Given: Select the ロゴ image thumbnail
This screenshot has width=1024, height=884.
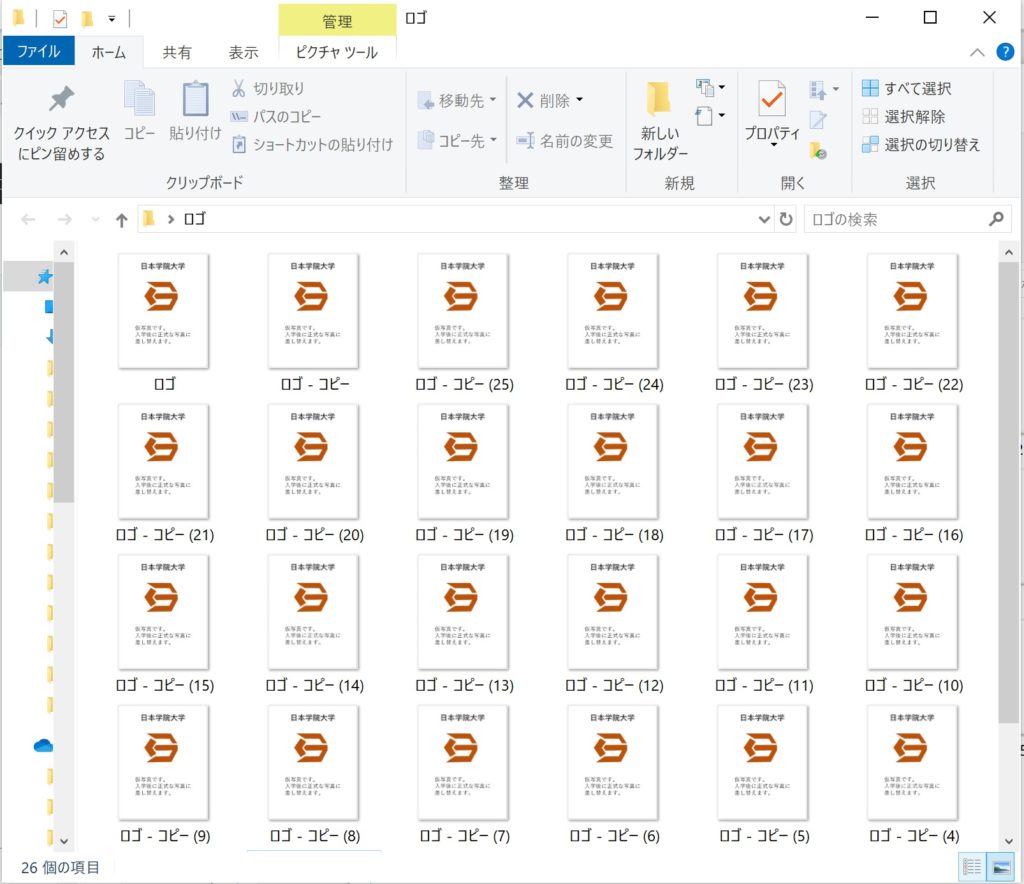Looking at the screenshot, I should click(x=163, y=311).
